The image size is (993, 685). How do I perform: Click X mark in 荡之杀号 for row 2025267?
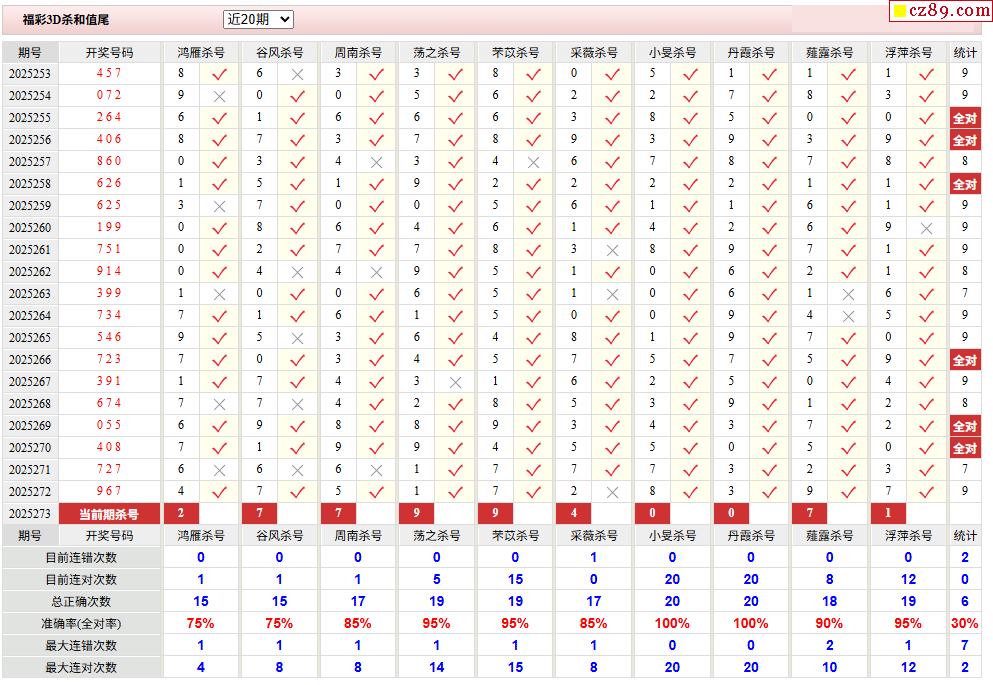(x=455, y=382)
